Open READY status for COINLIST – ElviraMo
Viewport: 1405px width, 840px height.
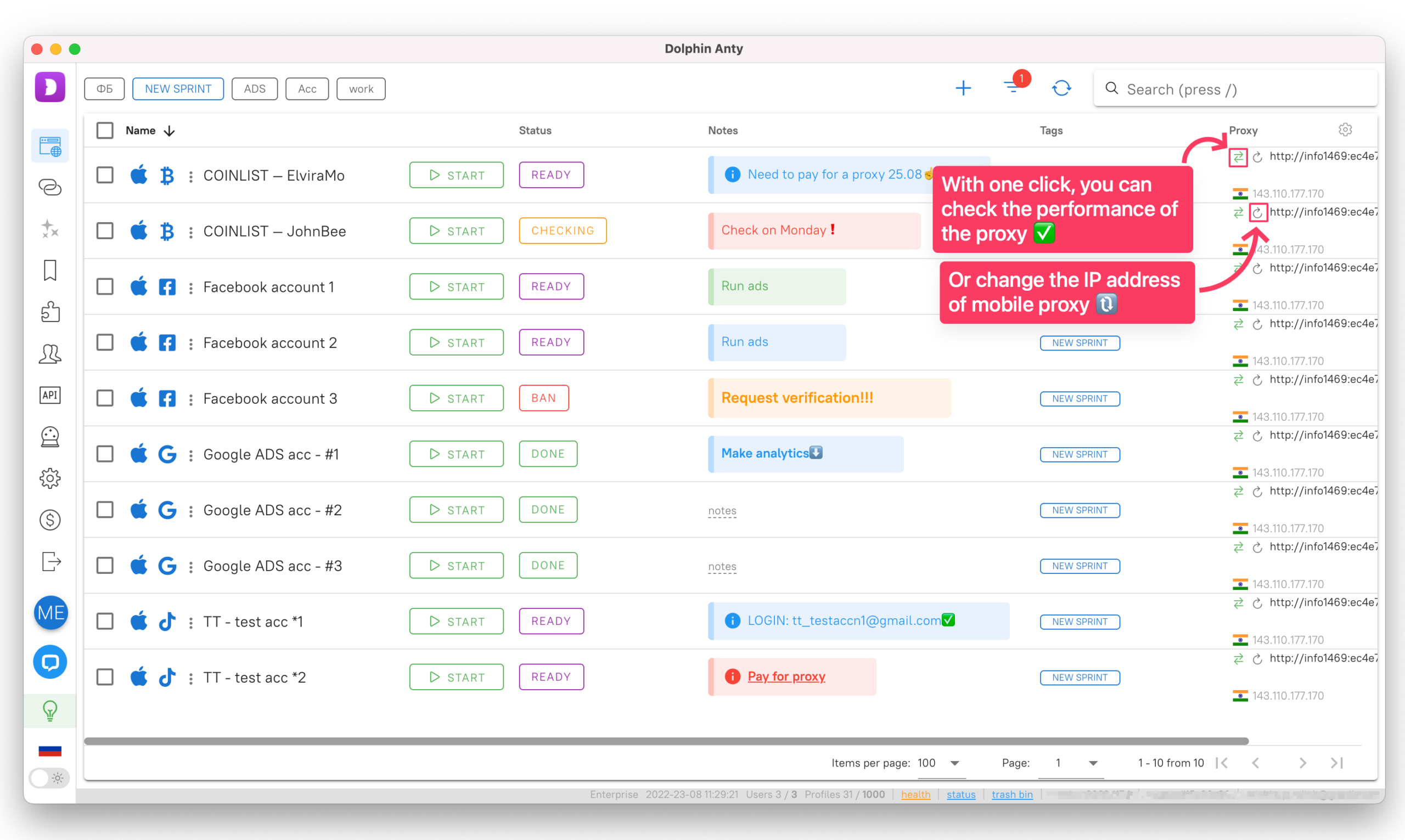551,175
